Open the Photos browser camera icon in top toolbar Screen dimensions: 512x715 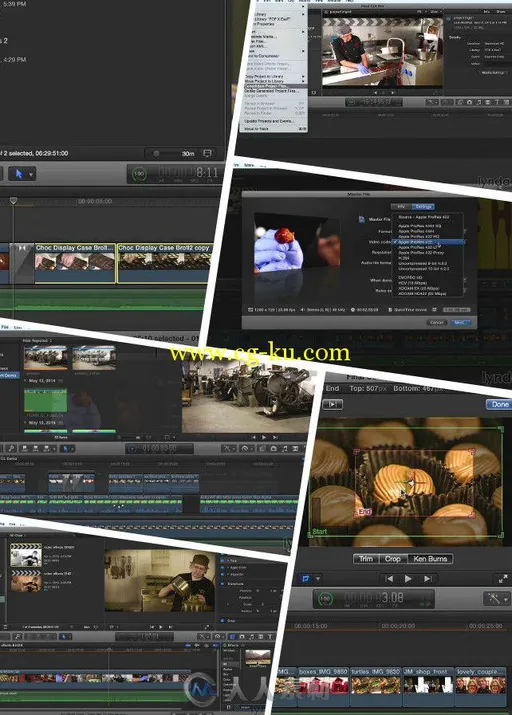[469, 103]
